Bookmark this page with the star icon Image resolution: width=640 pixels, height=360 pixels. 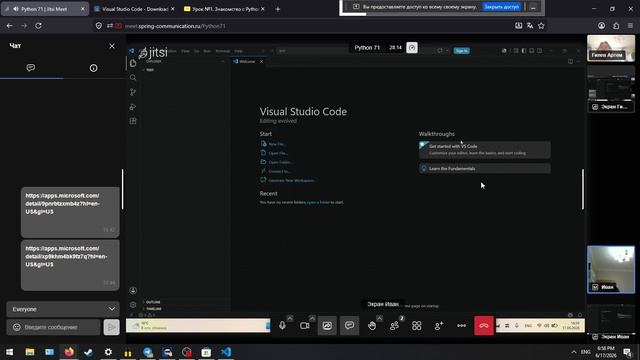541,26
